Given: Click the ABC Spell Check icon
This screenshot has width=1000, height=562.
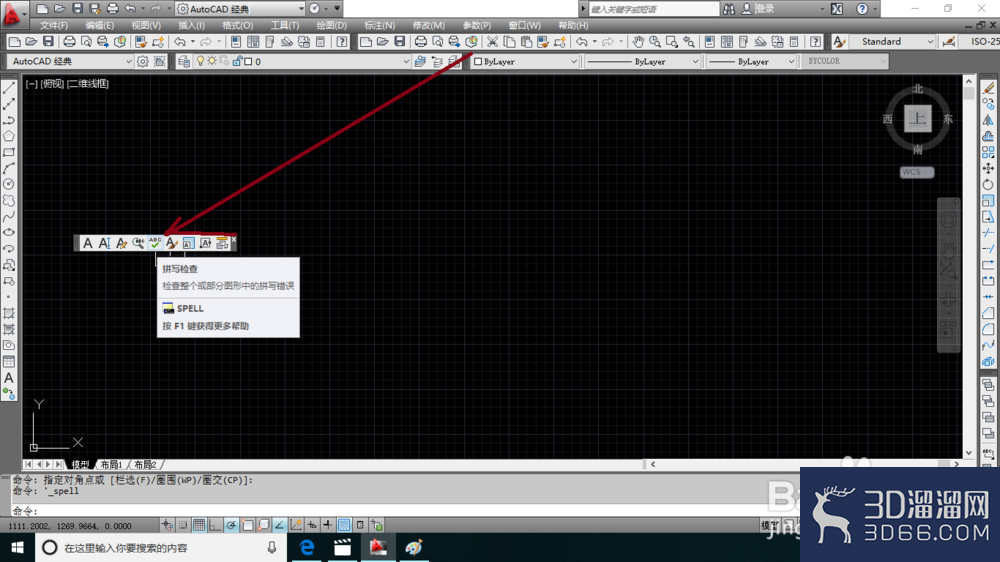Looking at the screenshot, I should pyautogui.click(x=155, y=243).
